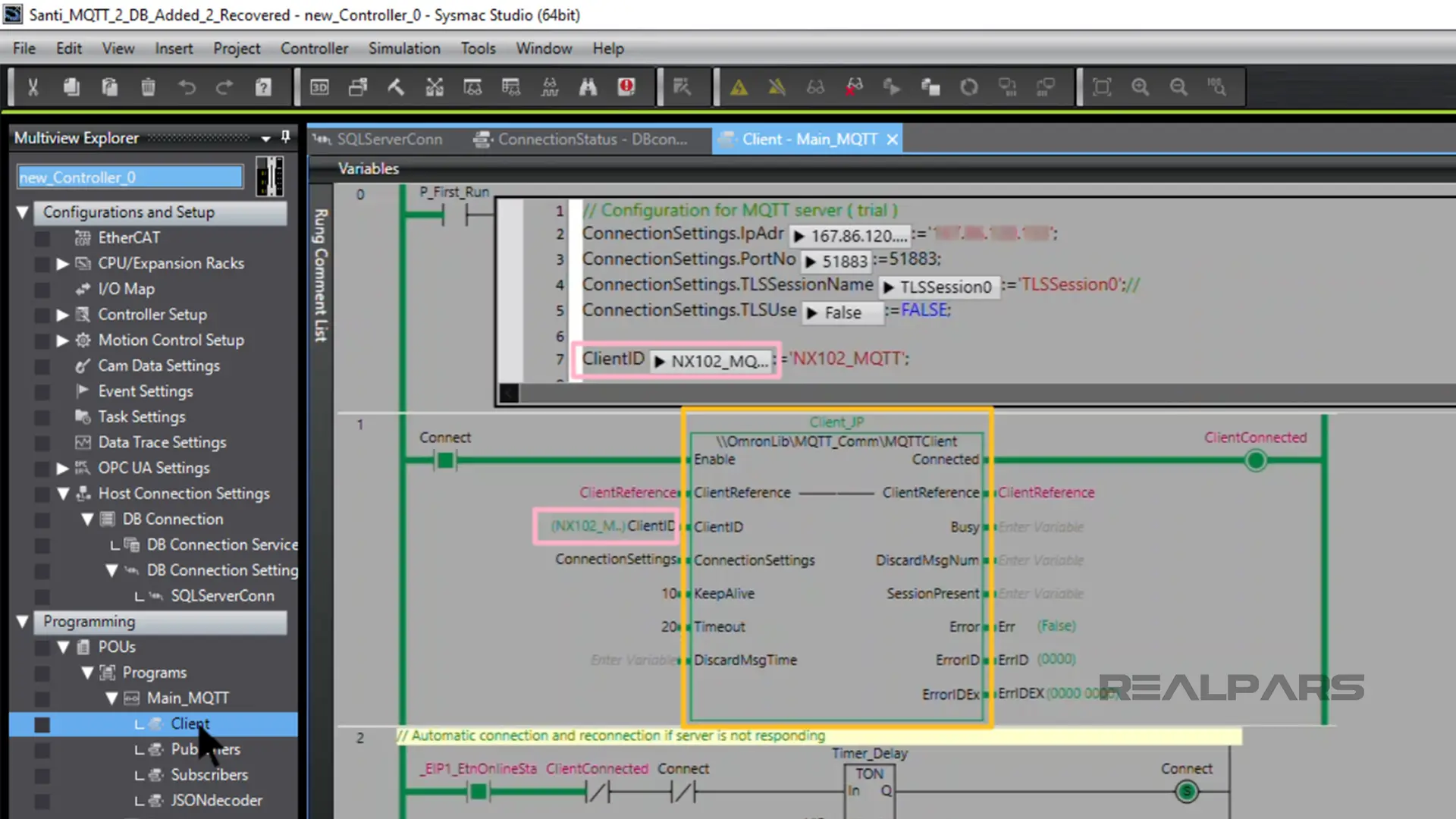Click the Zoom Out magnifier icon
The height and width of the screenshot is (819, 1456).
tap(1178, 86)
